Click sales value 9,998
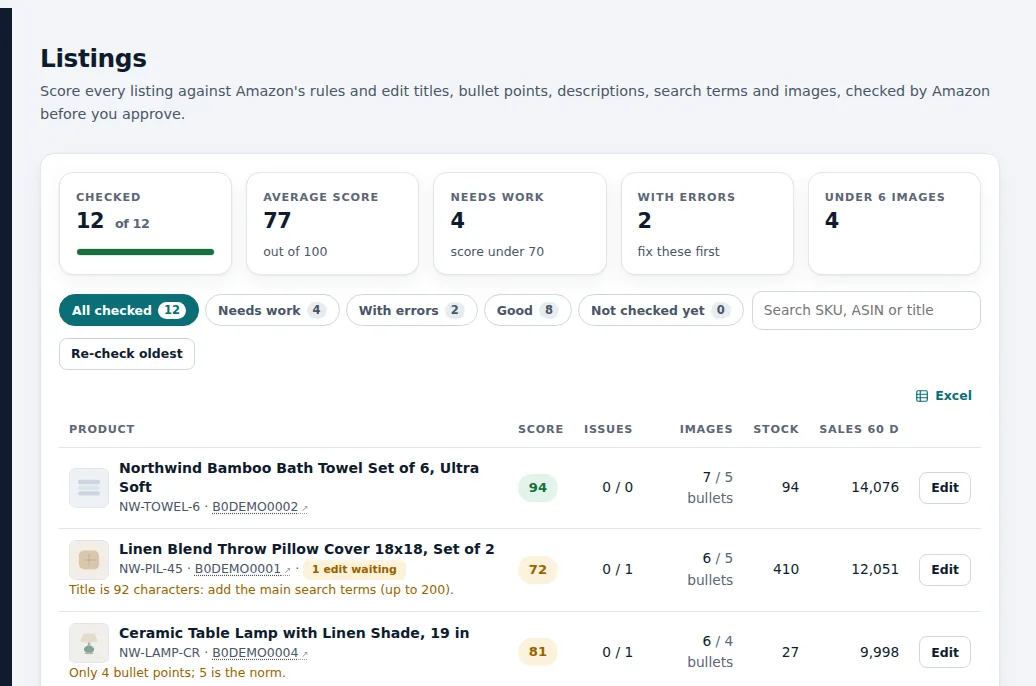 (x=879, y=652)
